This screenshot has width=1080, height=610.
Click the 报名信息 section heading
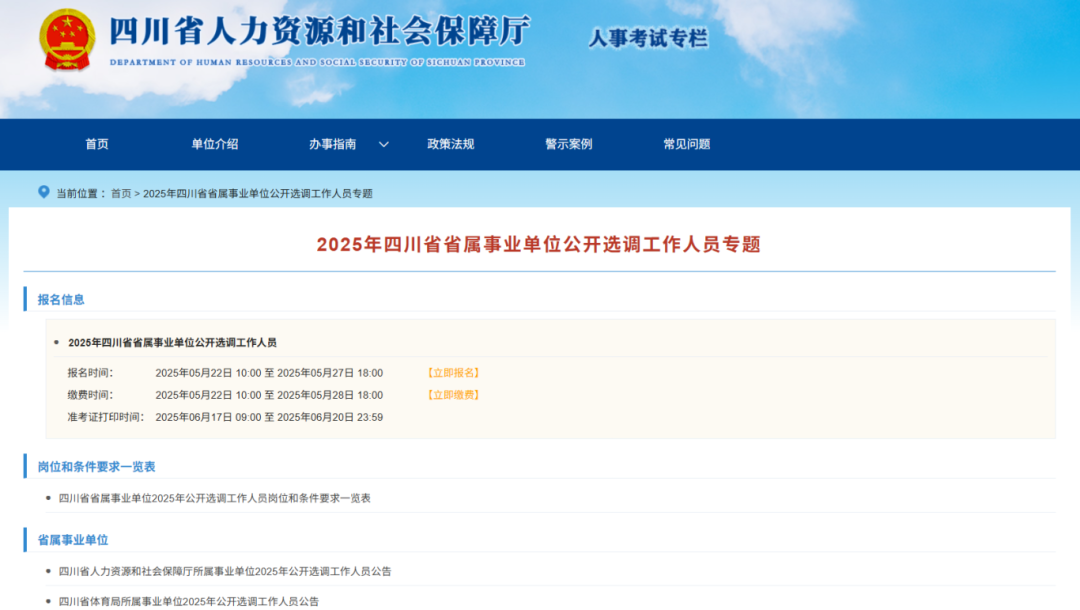(61, 299)
